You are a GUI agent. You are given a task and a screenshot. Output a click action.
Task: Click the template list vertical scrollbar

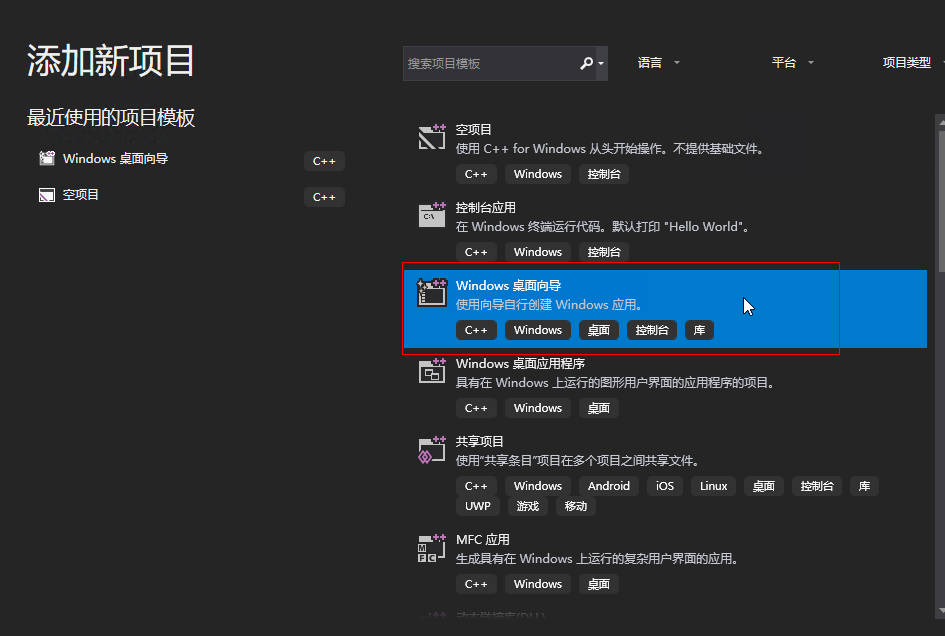tap(941, 366)
